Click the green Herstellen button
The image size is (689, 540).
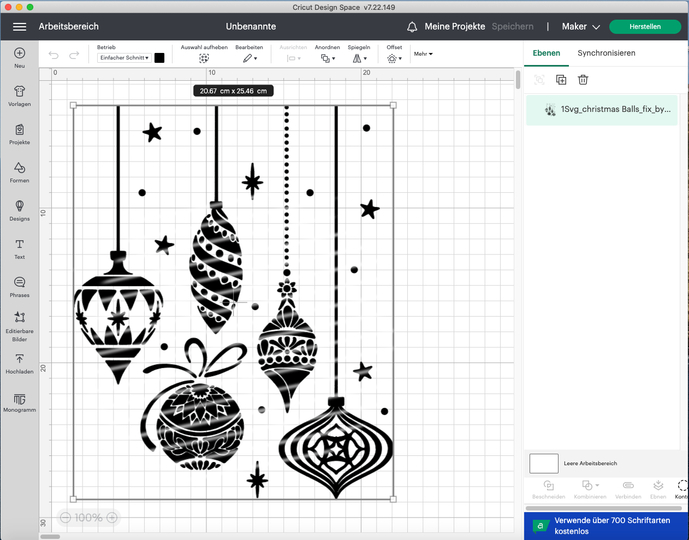pos(644,27)
